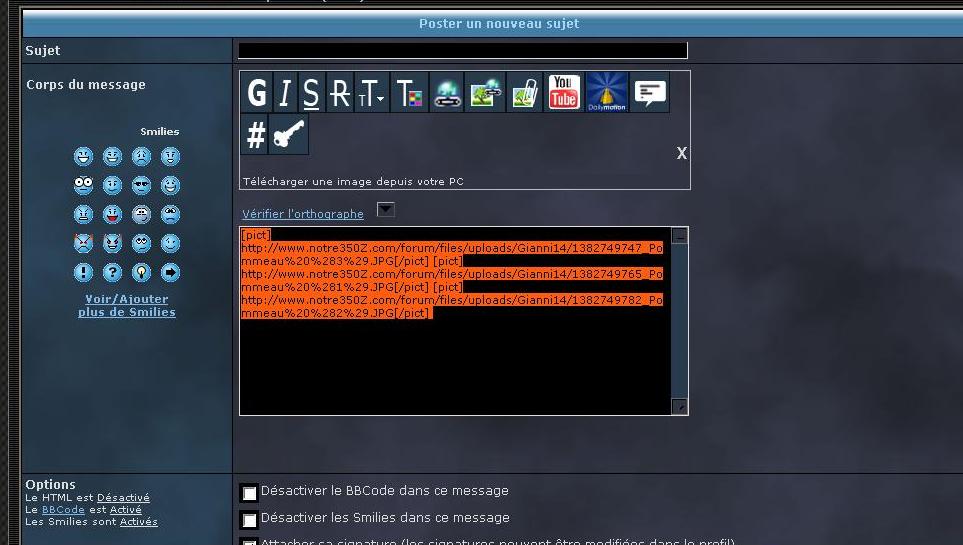Click the image with paperclip upload icon
Viewport: 963px width, 545px height.
525,93
